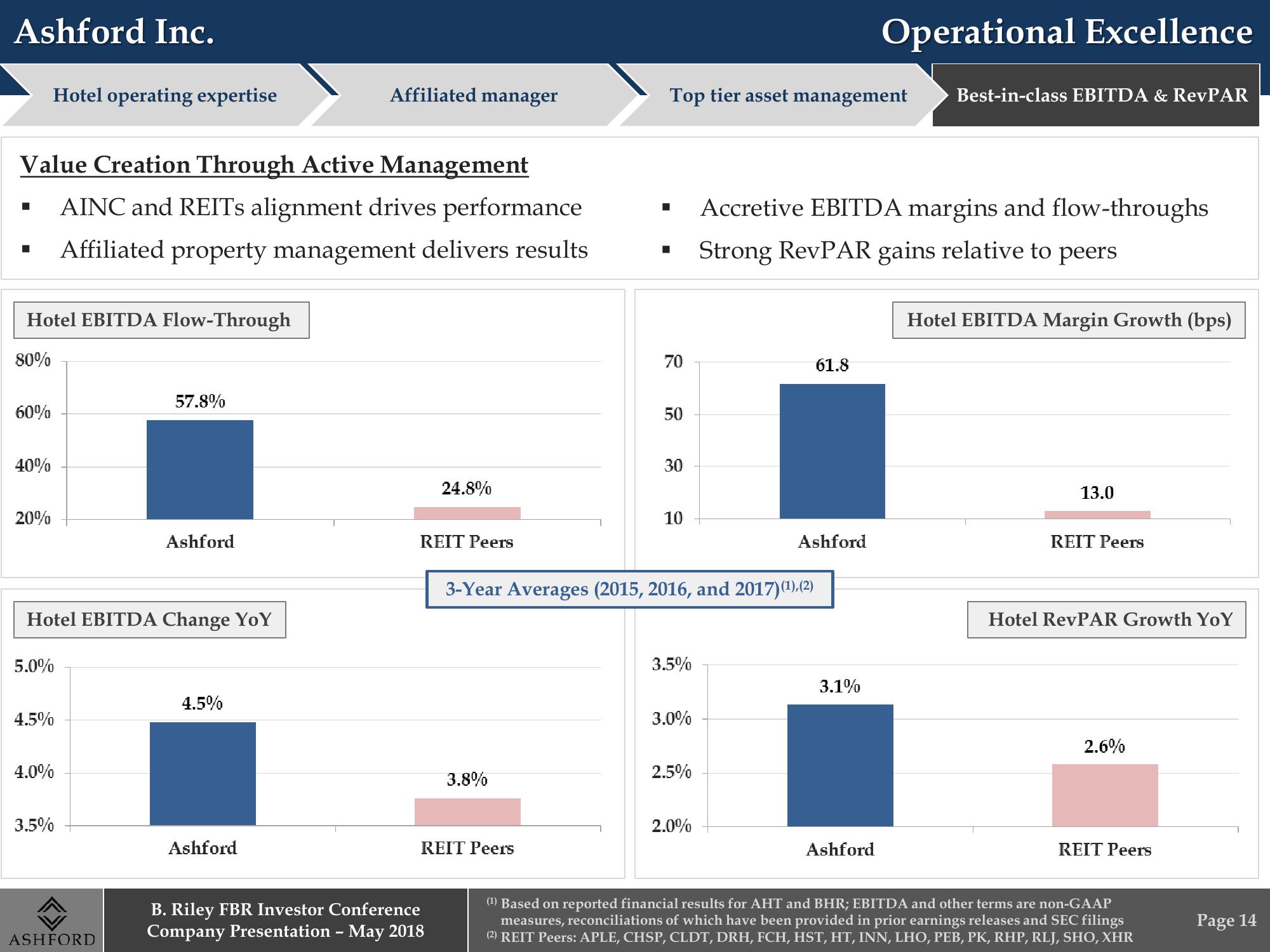Click REIT Peers axis label in RevPAR chart
Image resolution: width=1270 pixels, height=952 pixels.
[x=1105, y=850]
